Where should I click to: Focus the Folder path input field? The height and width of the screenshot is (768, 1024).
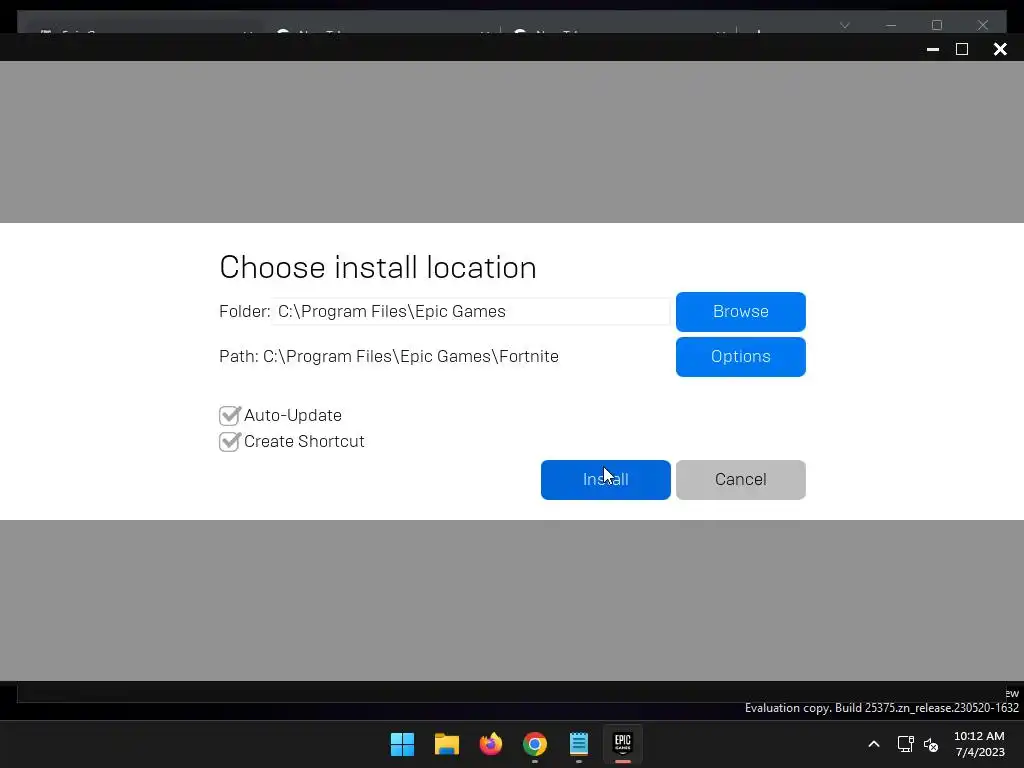pyautogui.click(x=470, y=312)
